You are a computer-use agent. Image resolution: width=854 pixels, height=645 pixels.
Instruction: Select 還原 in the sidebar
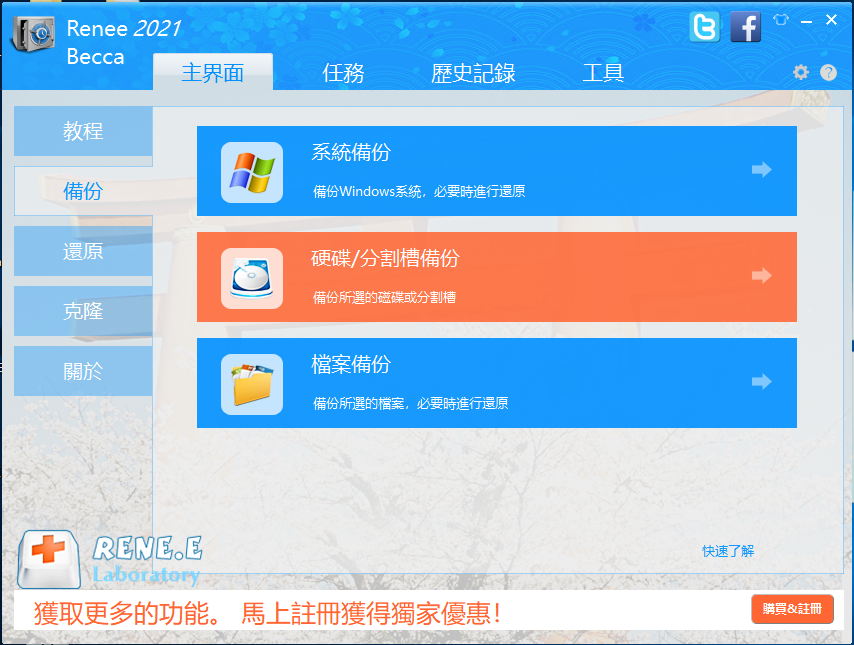[x=83, y=251]
